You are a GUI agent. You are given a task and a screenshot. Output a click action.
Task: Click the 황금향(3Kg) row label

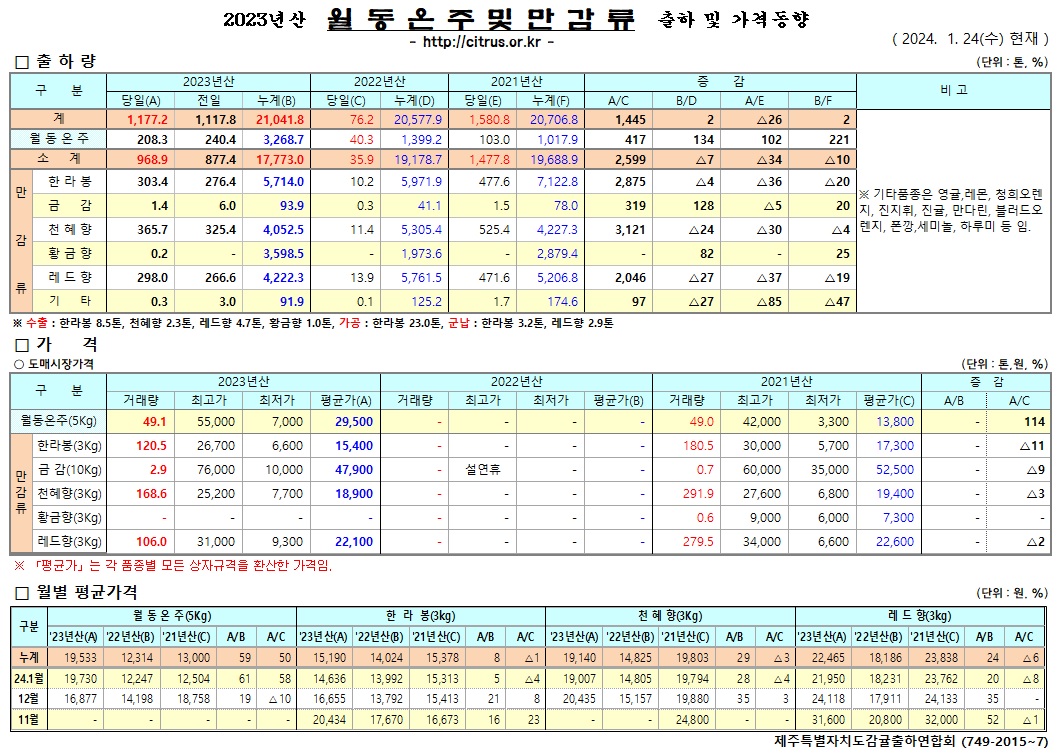68,518
